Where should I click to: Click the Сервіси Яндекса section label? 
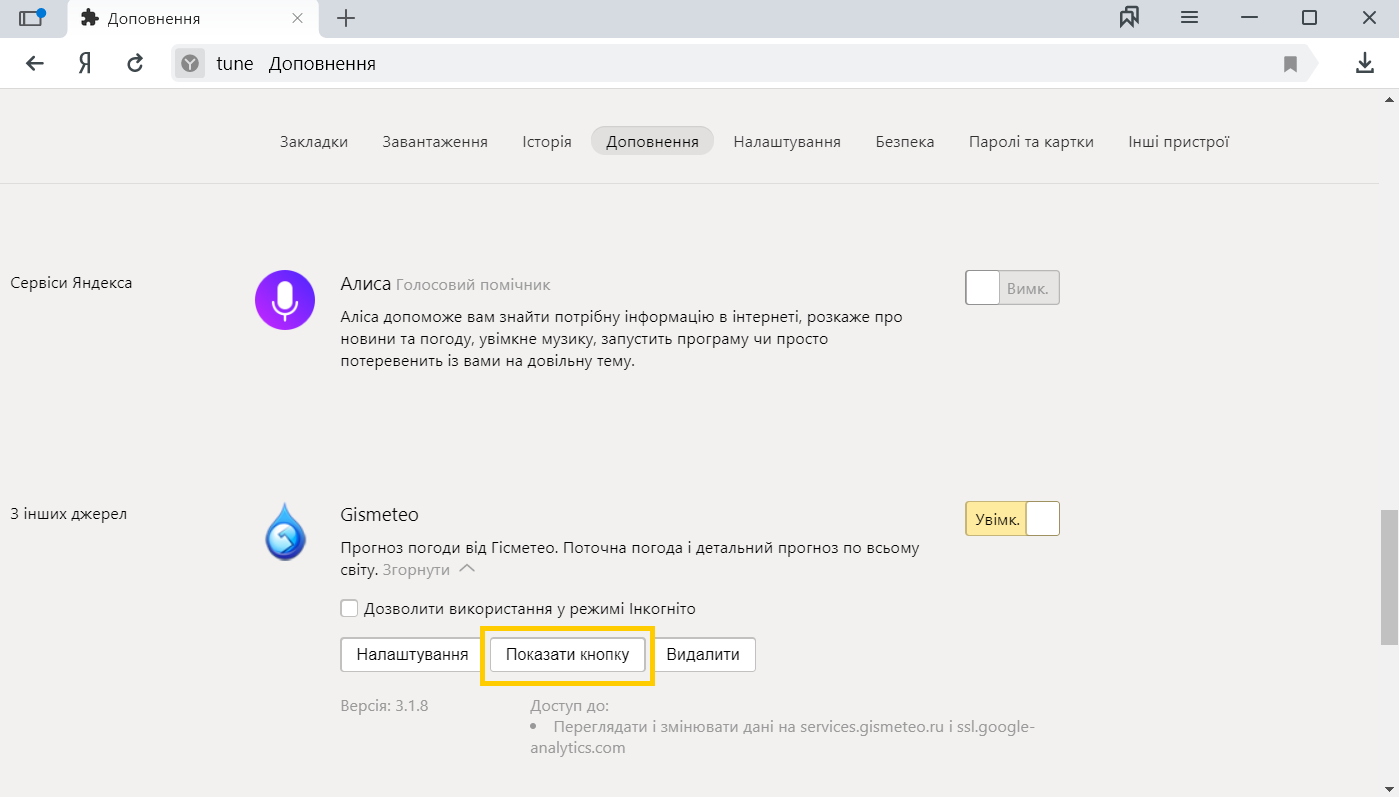coord(71,283)
